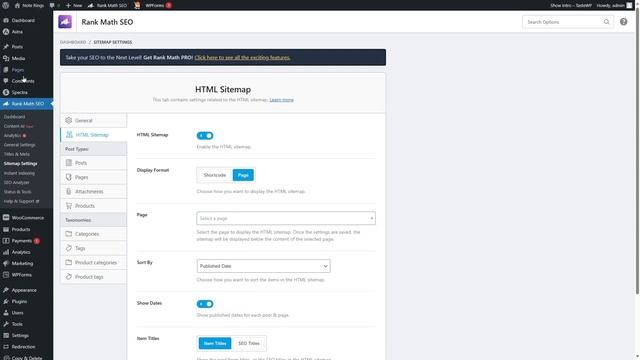Click the gear icon on General tab
This screenshot has width=640, height=360.
point(69,120)
